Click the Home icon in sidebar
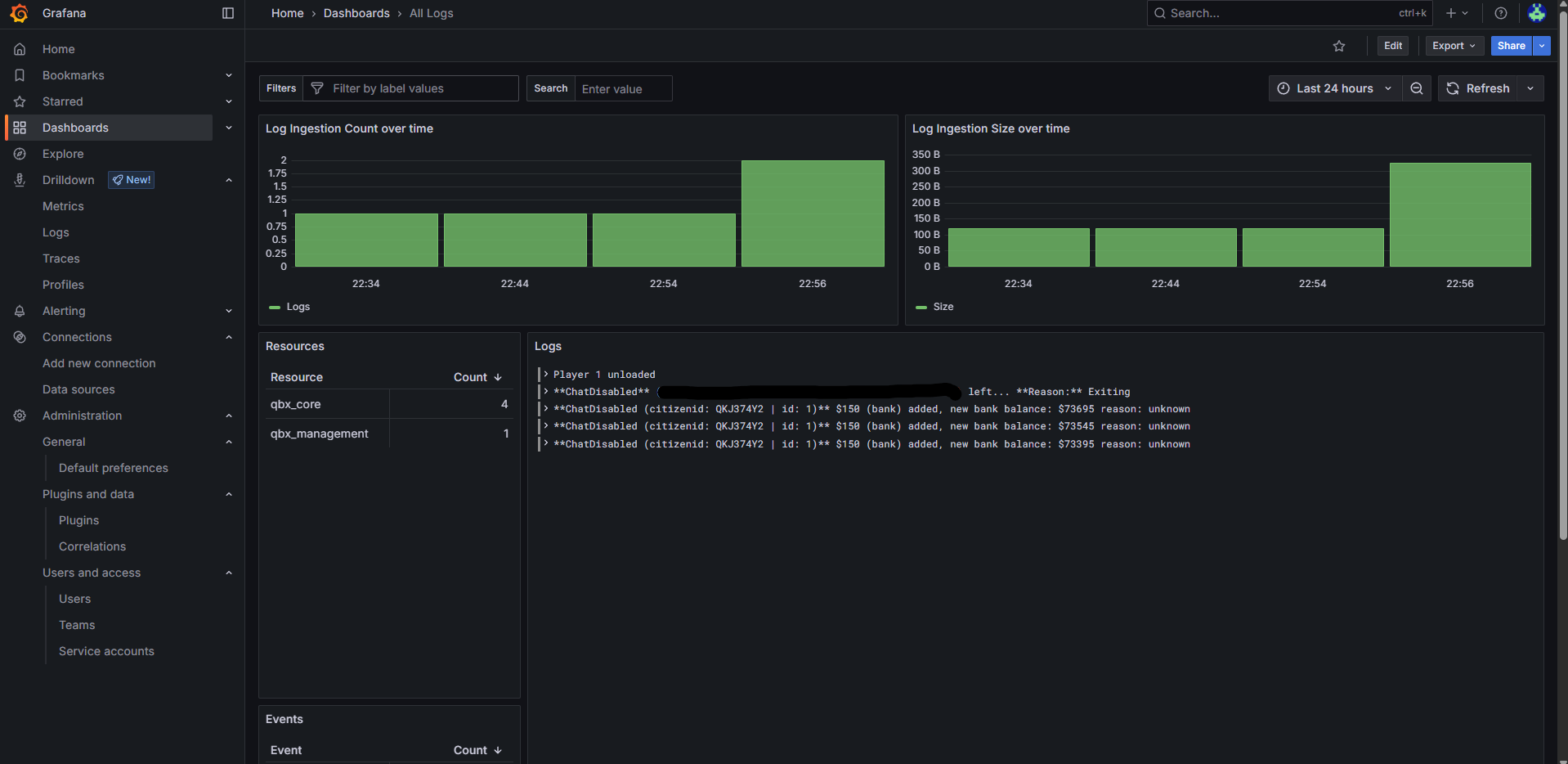 pyautogui.click(x=20, y=49)
